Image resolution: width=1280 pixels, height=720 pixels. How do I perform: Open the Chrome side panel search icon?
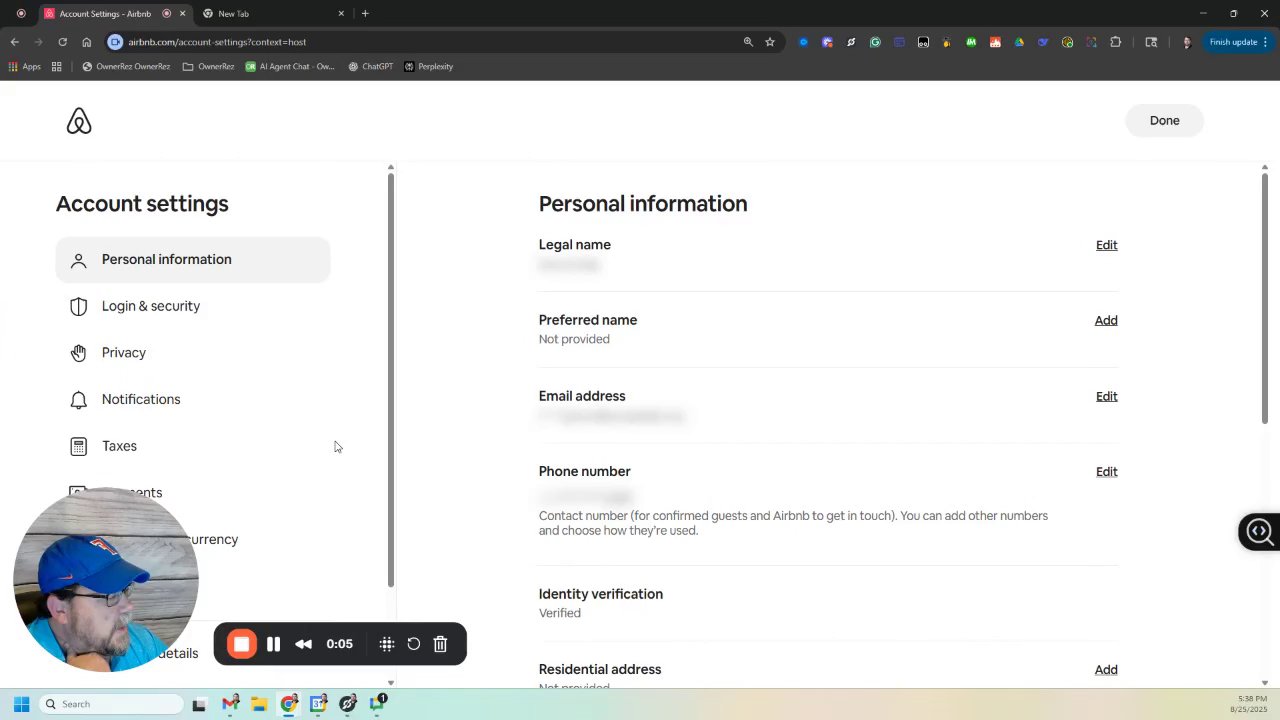coord(1151,42)
